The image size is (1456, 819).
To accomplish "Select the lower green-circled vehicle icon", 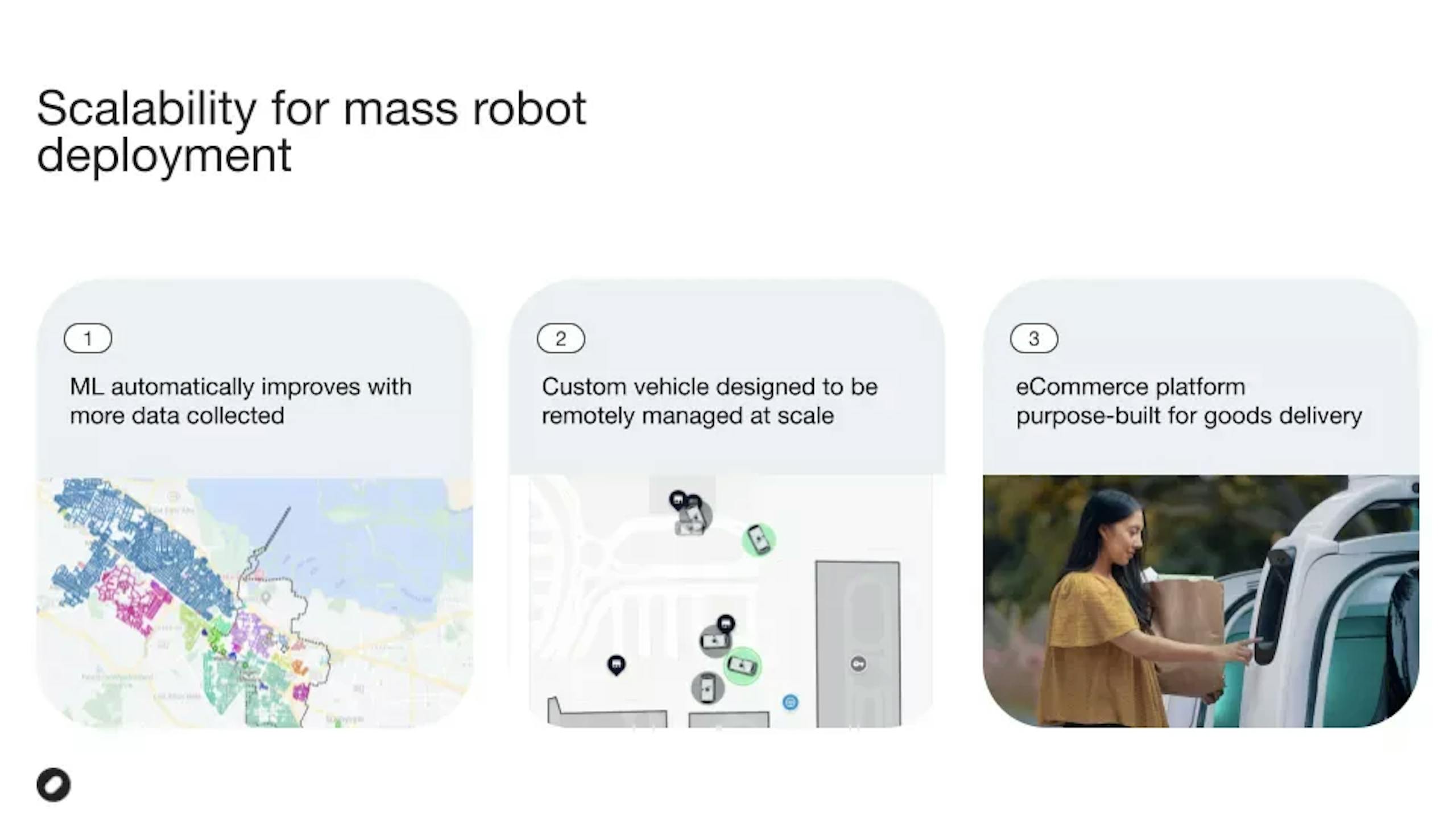I will [742, 665].
